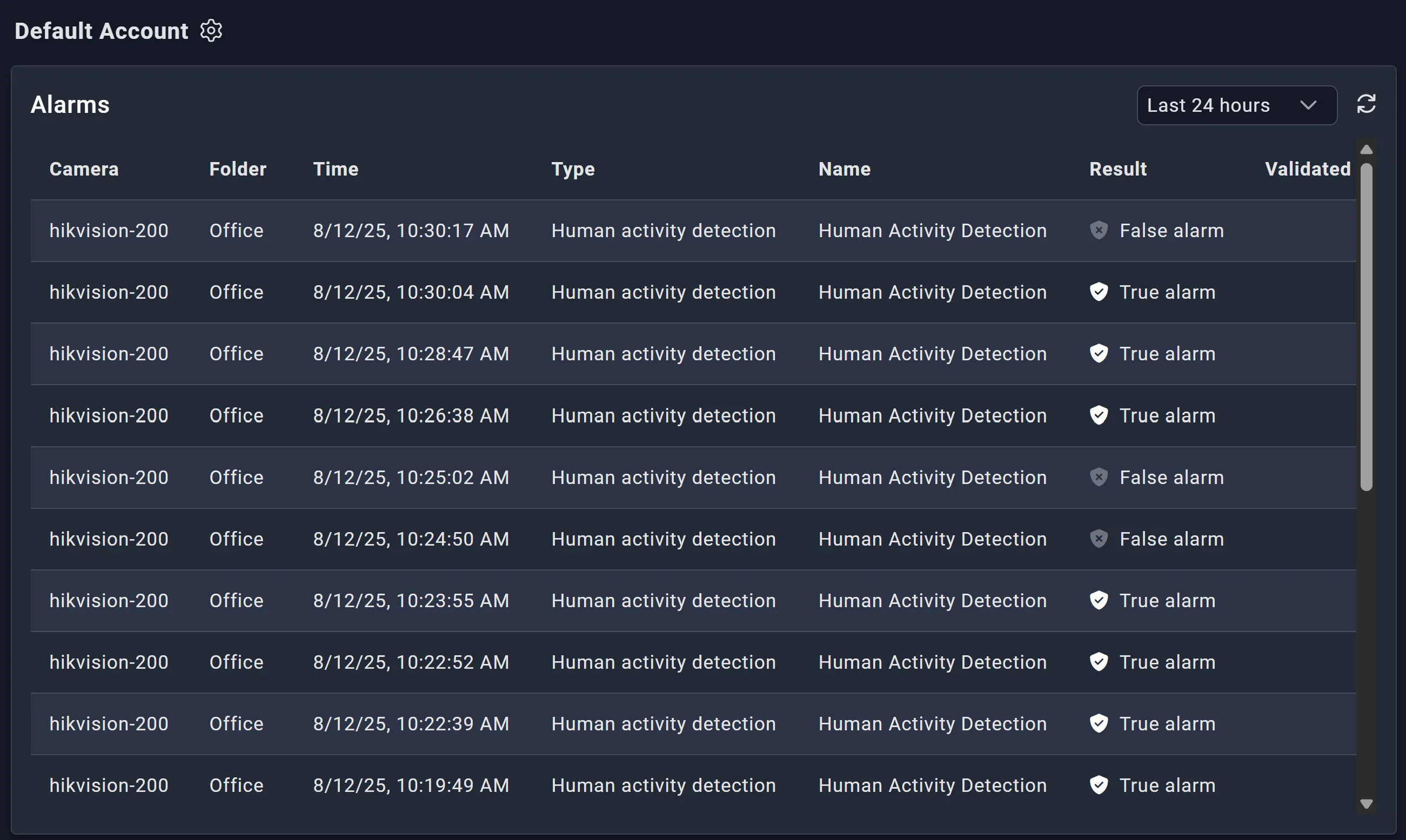The image size is (1406, 840).
Task: Select the time 8/12/25, 10:30:17 AM
Action: tap(411, 230)
